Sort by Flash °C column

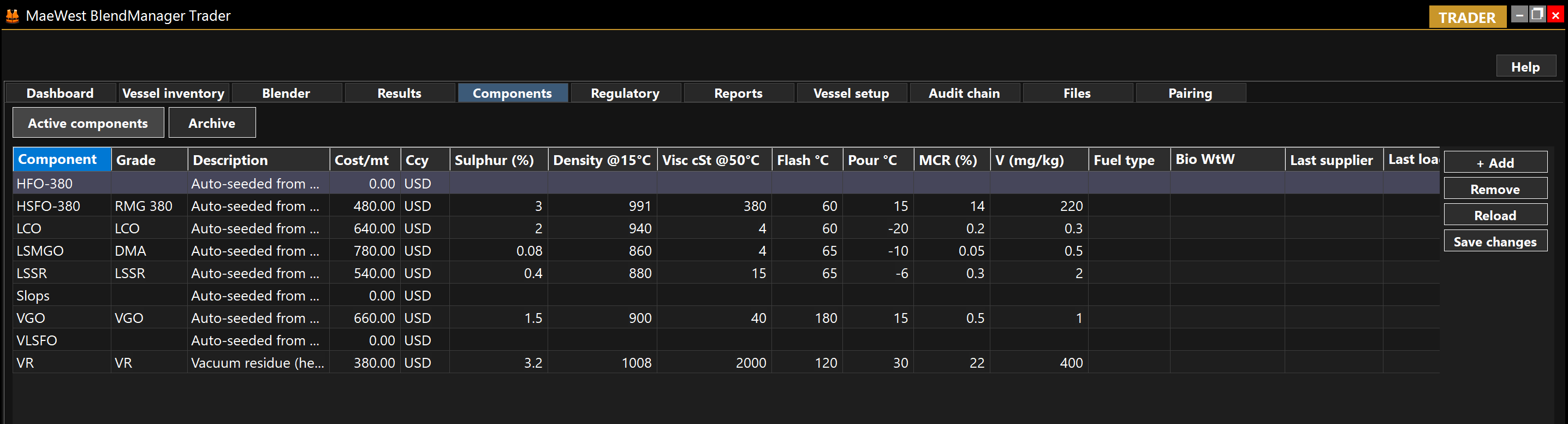tap(807, 160)
